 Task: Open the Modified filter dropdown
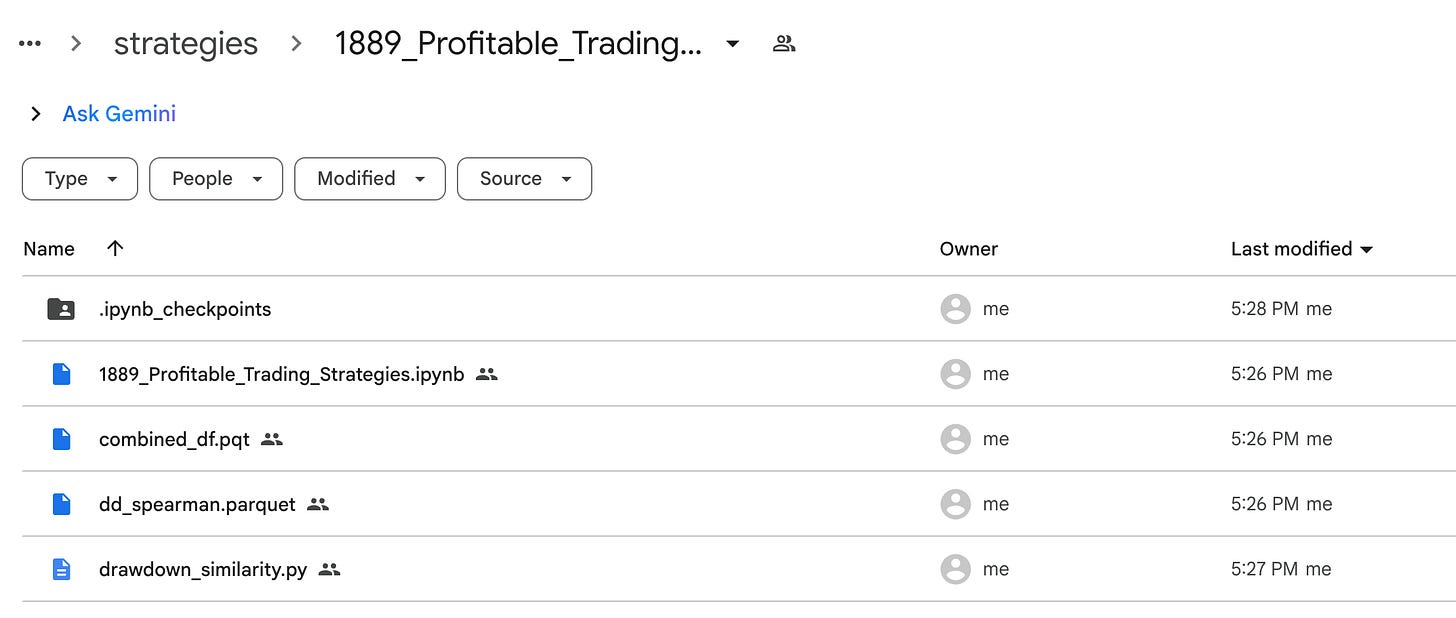(370, 179)
